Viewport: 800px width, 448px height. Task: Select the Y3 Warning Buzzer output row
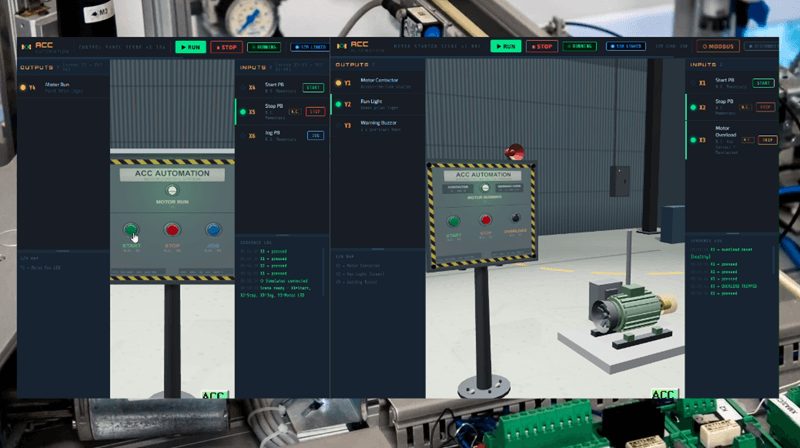click(x=378, y=126)
